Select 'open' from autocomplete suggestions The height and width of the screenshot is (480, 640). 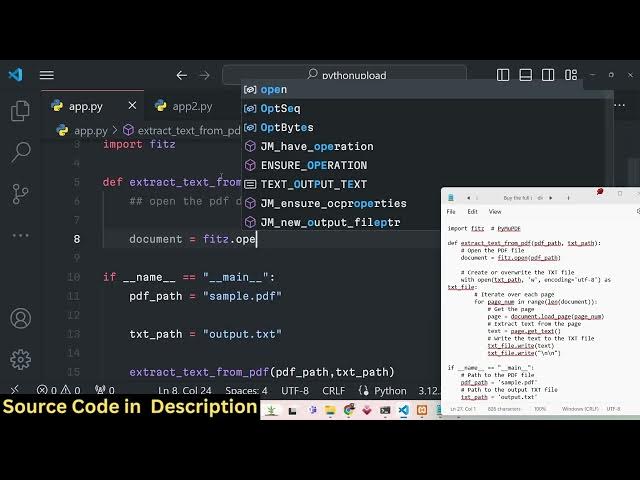point(273,90)
